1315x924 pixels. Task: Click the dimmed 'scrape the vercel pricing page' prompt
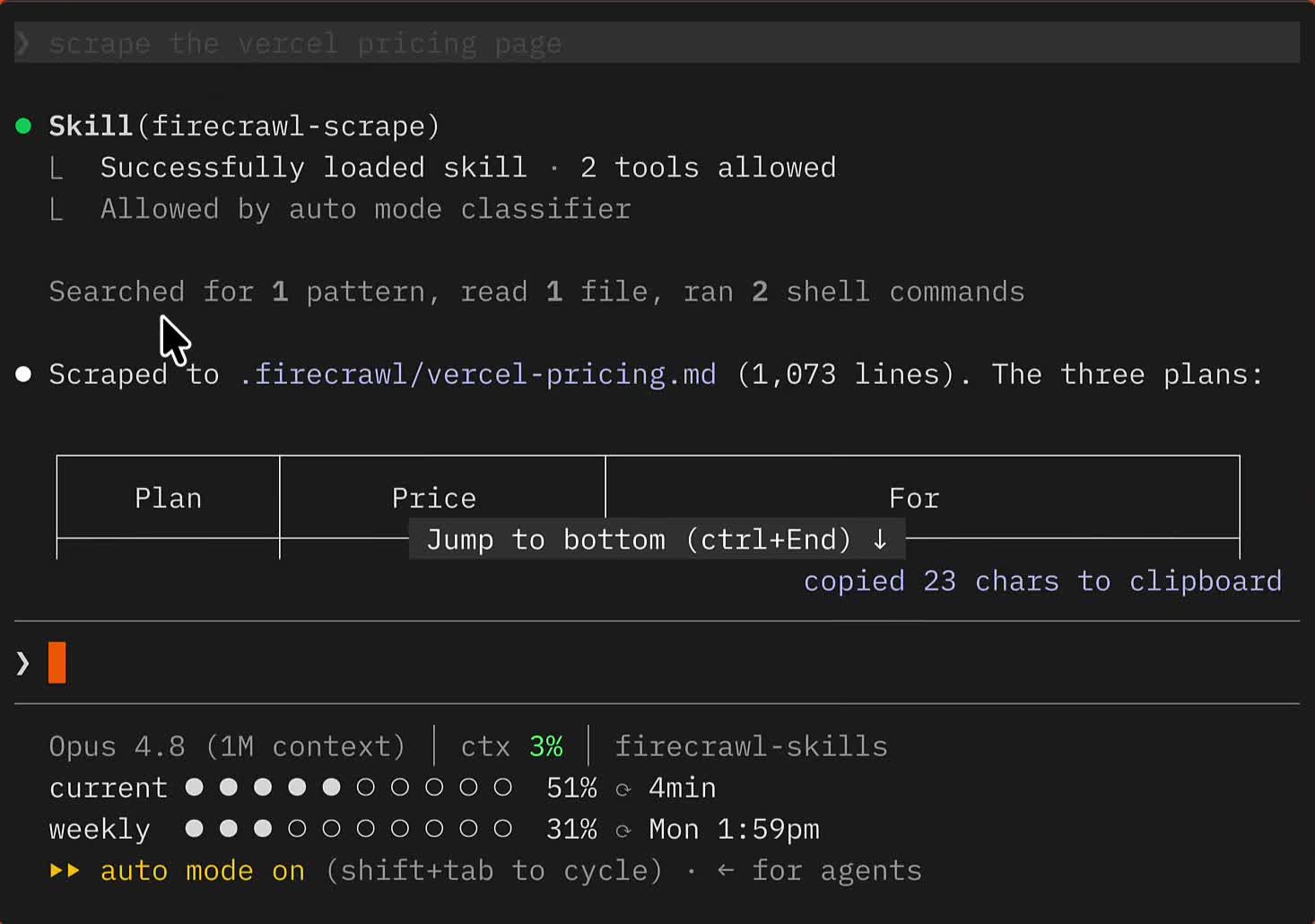(x=305, y=43)
